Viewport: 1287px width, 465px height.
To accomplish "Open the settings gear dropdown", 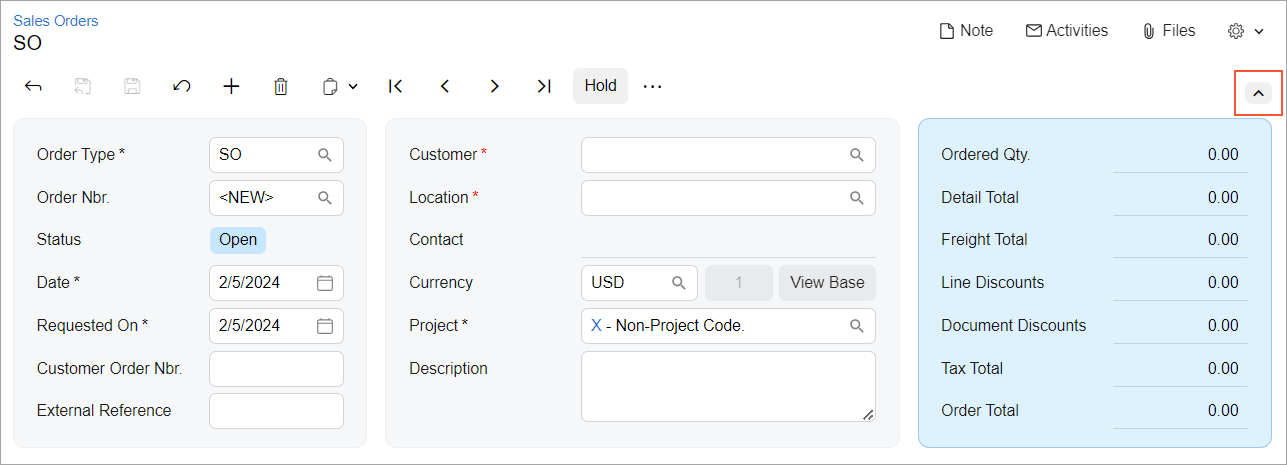I will point(1246,31).
